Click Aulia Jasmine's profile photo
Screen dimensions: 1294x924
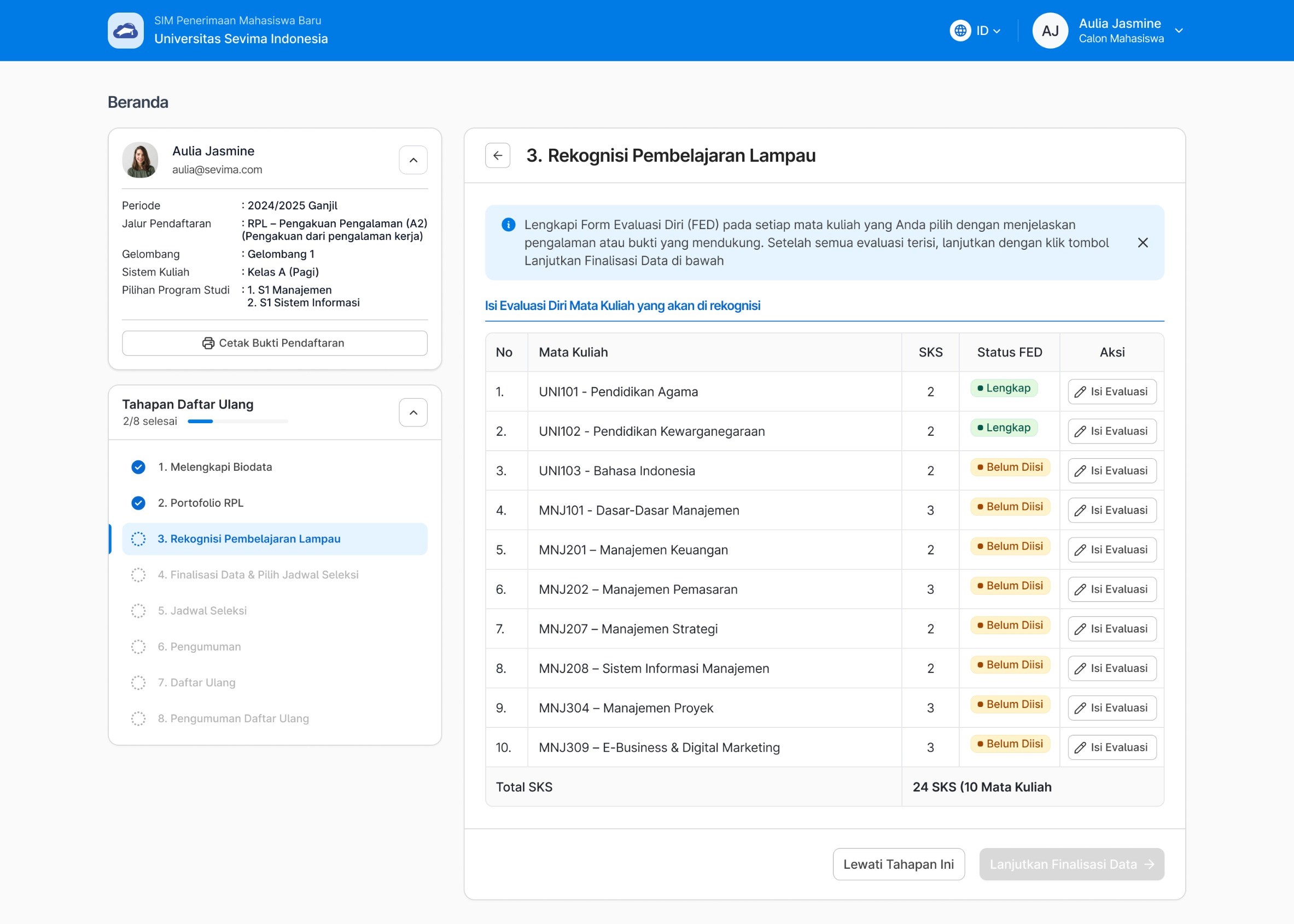[140, 160]
